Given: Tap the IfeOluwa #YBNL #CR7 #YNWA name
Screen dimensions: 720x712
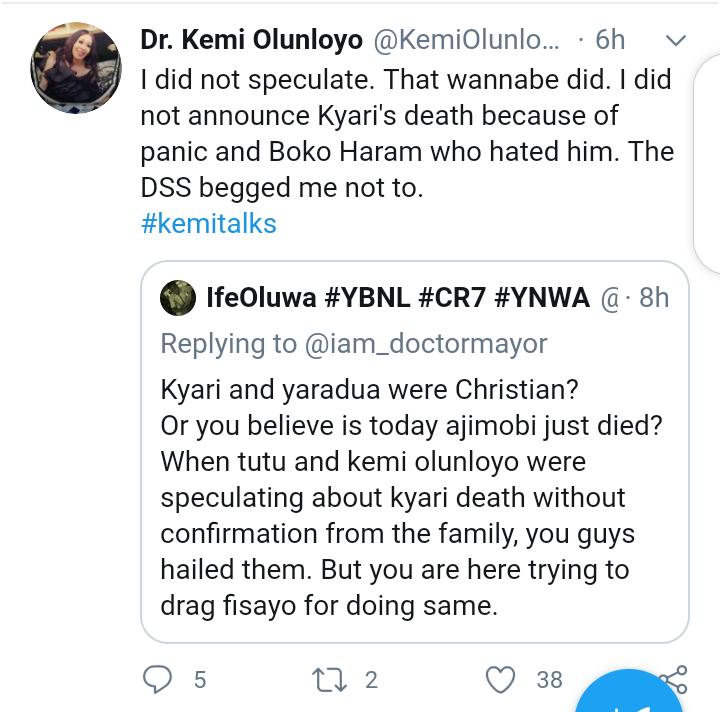Looking at the screenshot, I should click(397, 298).
